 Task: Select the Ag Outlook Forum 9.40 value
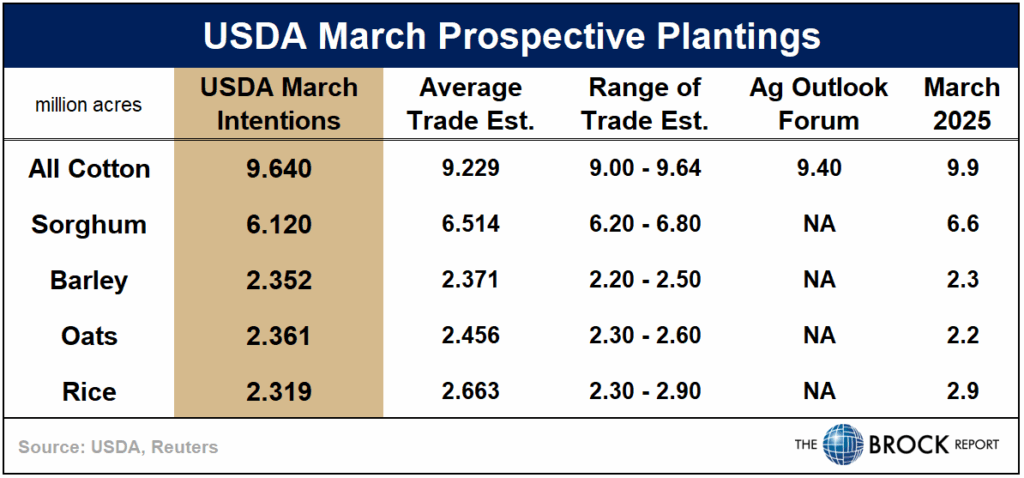click(818, 168)
